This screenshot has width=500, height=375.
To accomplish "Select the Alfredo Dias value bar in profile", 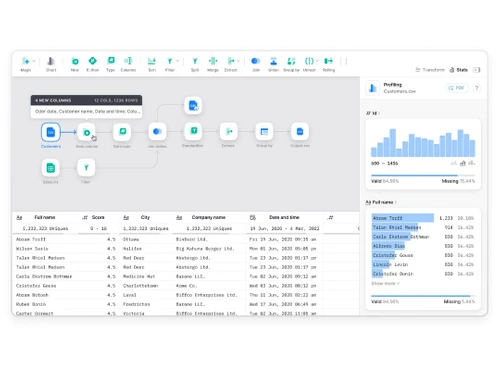I will click(388, 246).
